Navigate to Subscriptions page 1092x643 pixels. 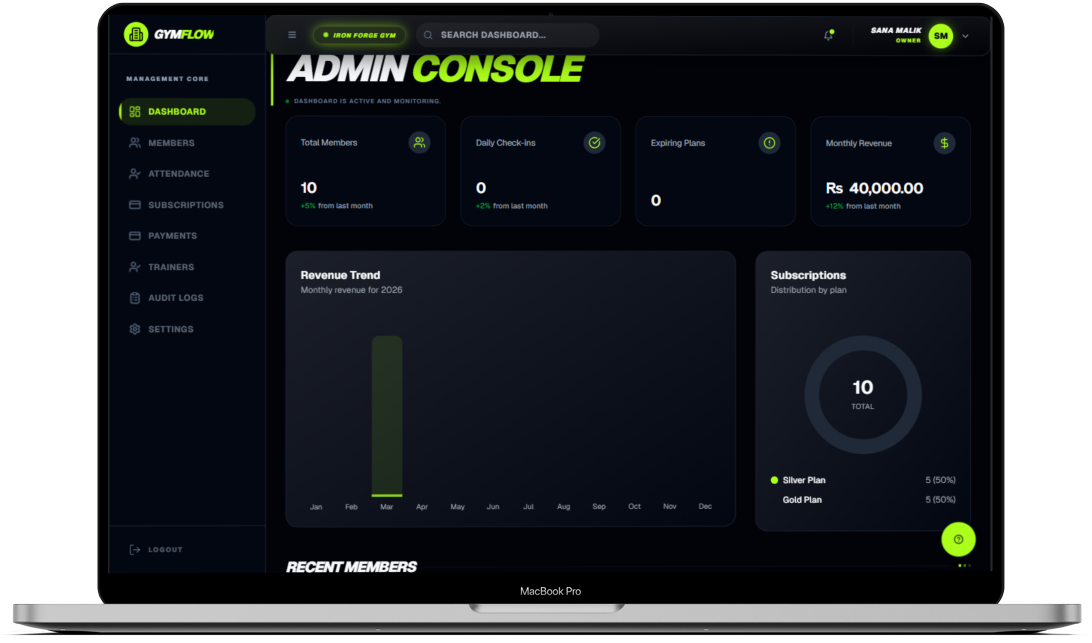click(185, 205)
